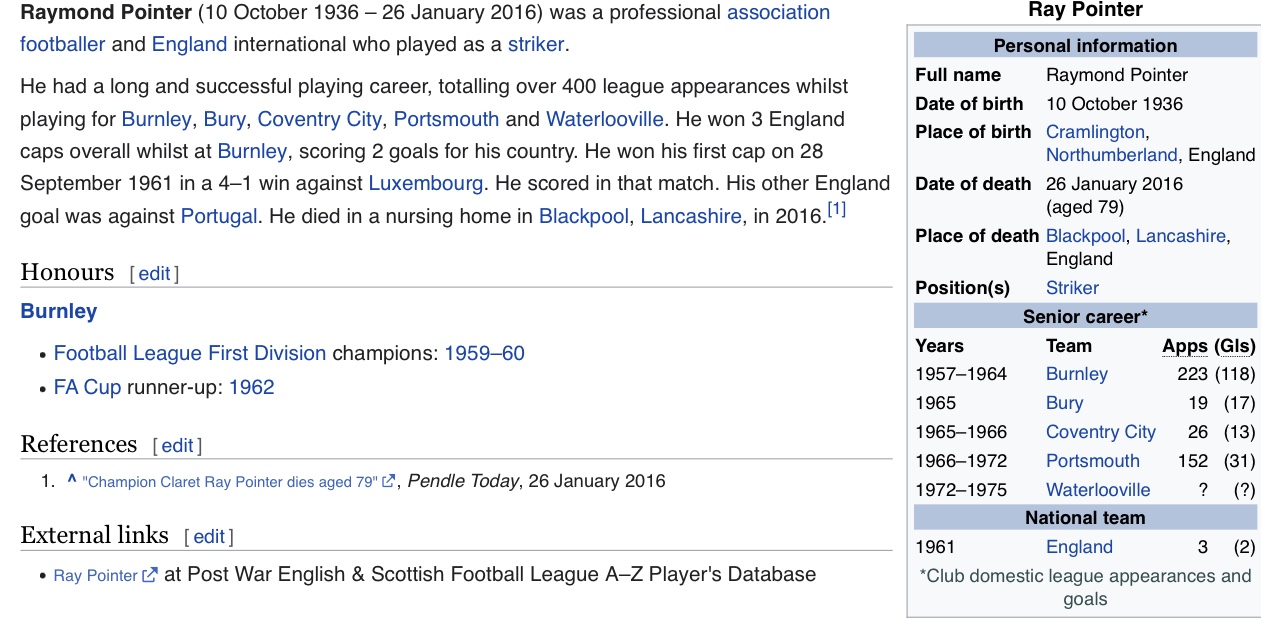Open the Luxembourg article link
The height and width of the screenshot is (621, 1261).
425,184
